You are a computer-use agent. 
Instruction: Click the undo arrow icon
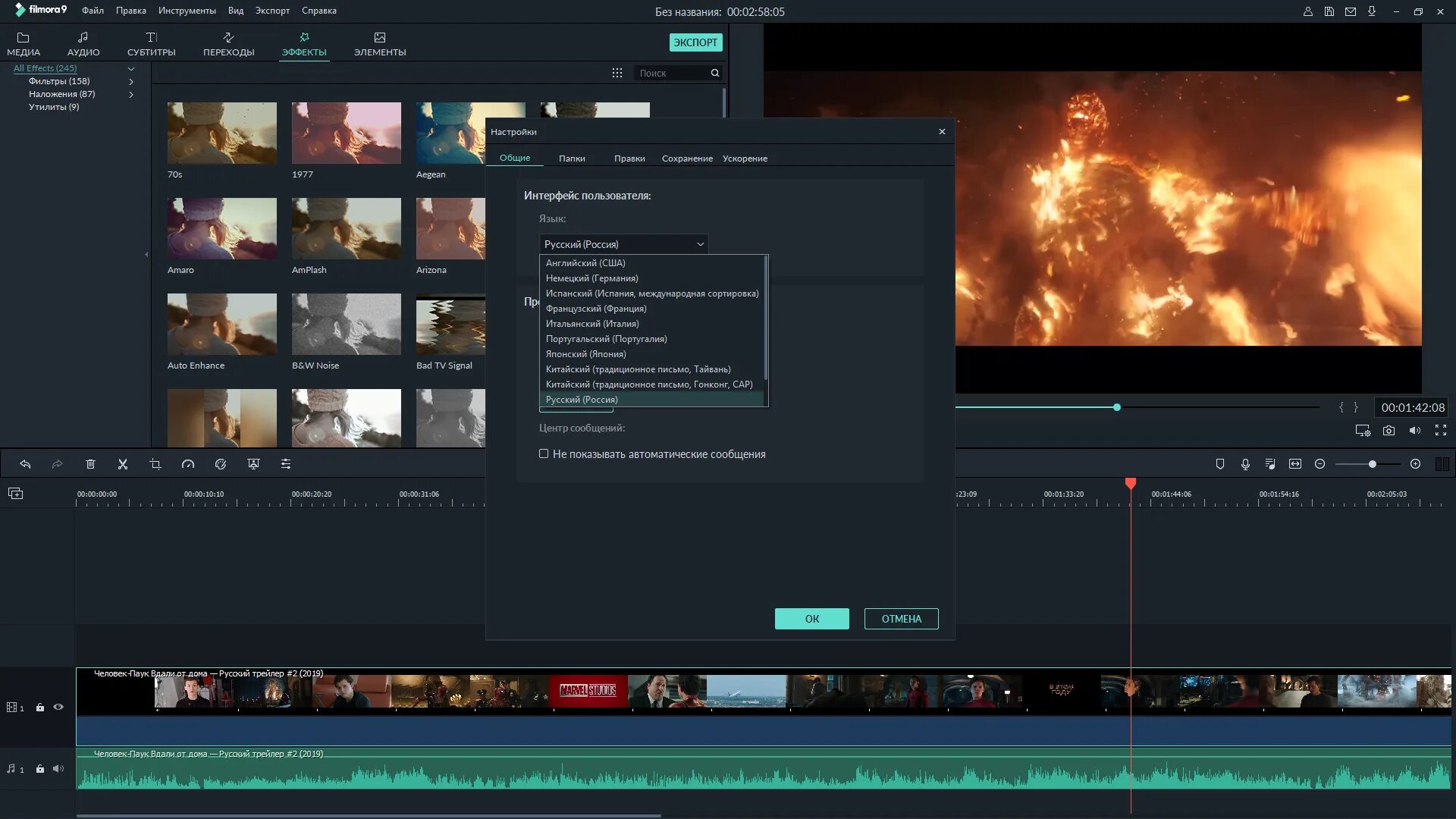(x=25, y=464)
